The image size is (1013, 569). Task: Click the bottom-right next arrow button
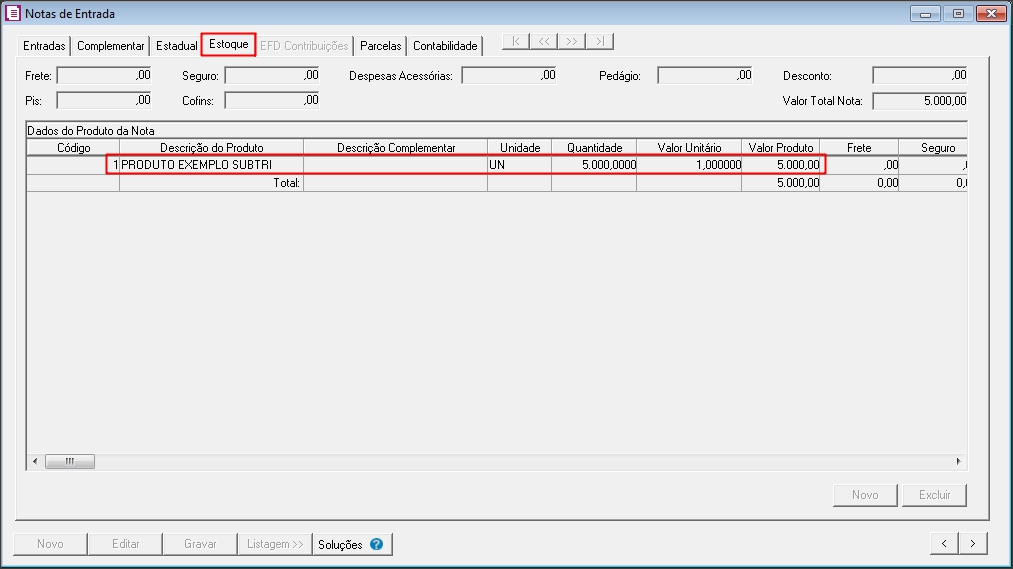(973, 544)
